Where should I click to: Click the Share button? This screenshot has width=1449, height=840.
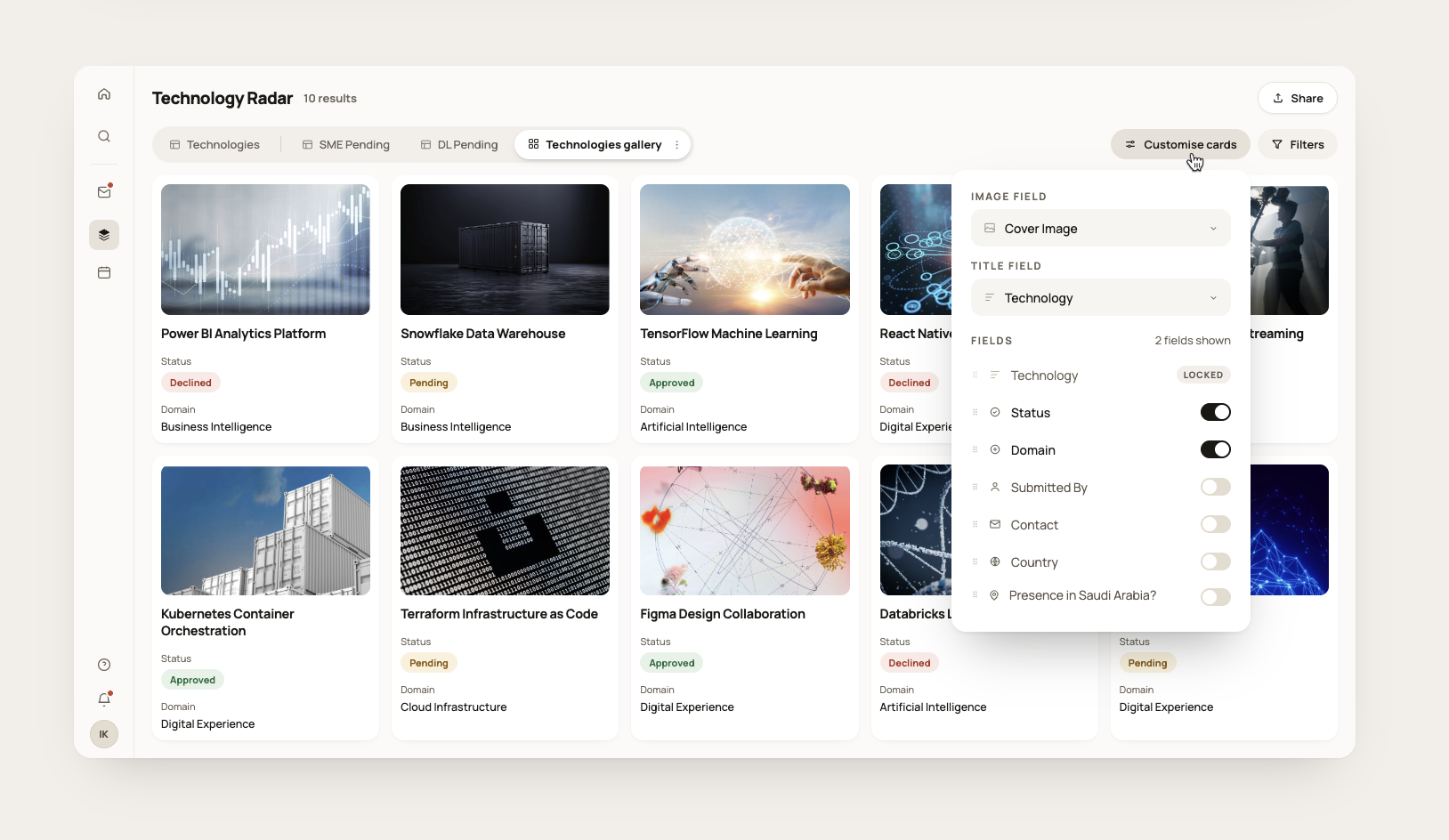[x=1298, y=98]
